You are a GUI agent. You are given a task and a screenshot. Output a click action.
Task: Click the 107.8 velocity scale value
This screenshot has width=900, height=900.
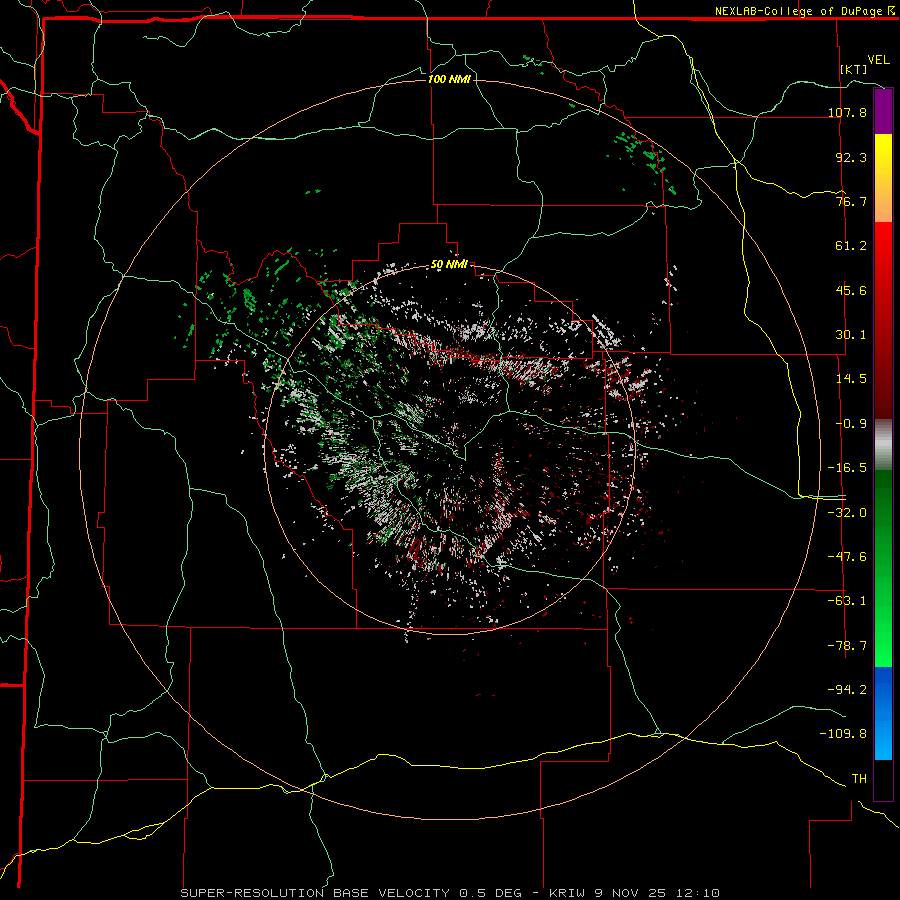click(847, 113)
